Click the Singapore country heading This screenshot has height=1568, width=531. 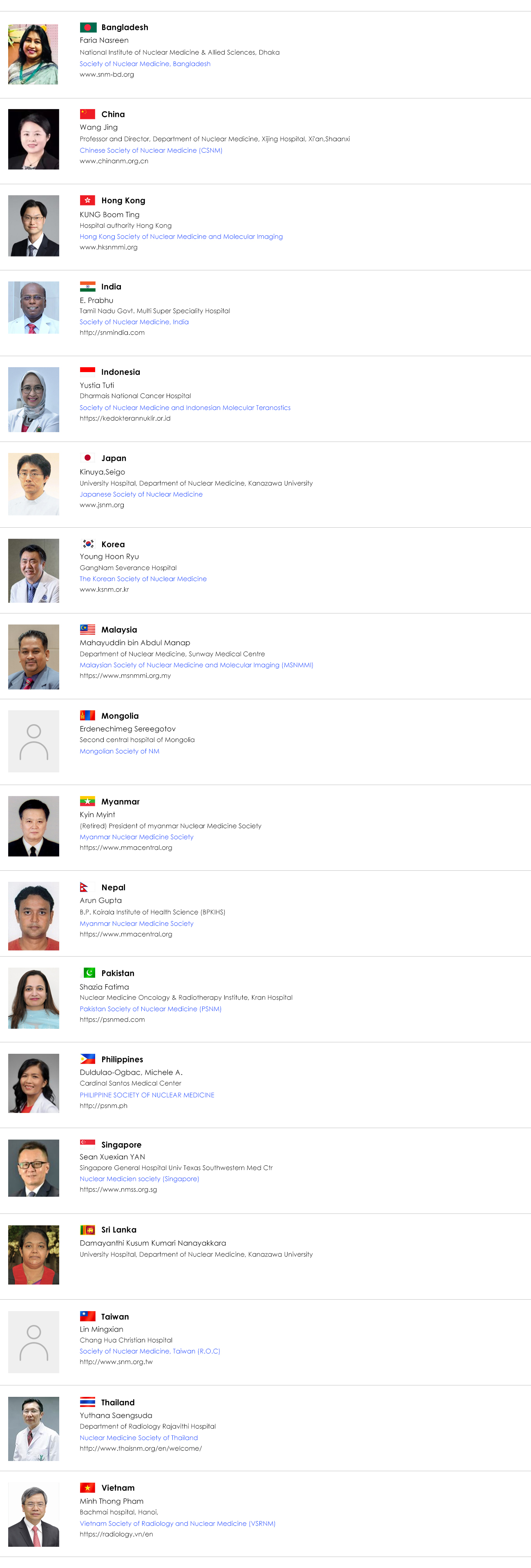121,1144
